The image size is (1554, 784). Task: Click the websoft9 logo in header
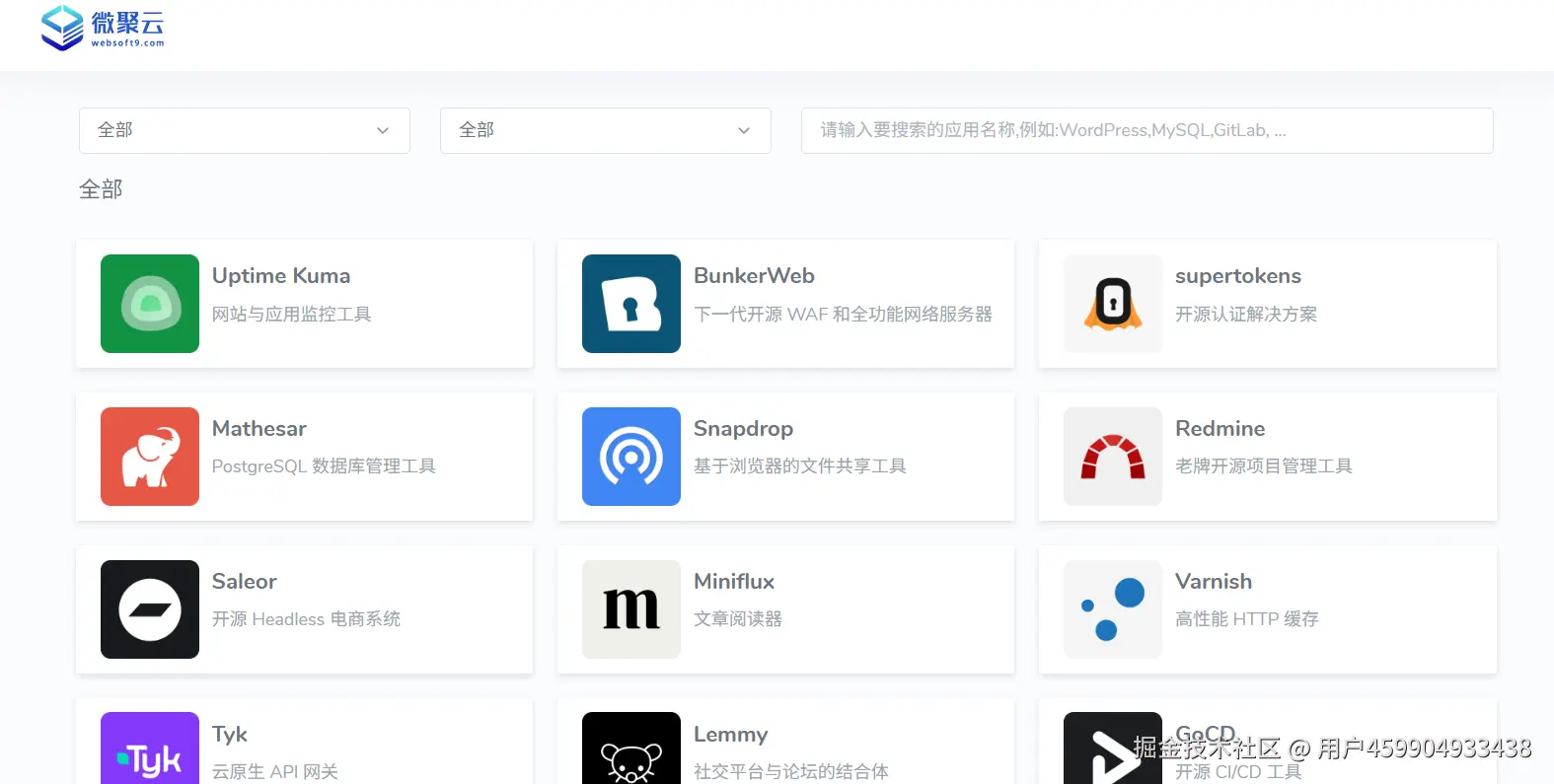103,28
